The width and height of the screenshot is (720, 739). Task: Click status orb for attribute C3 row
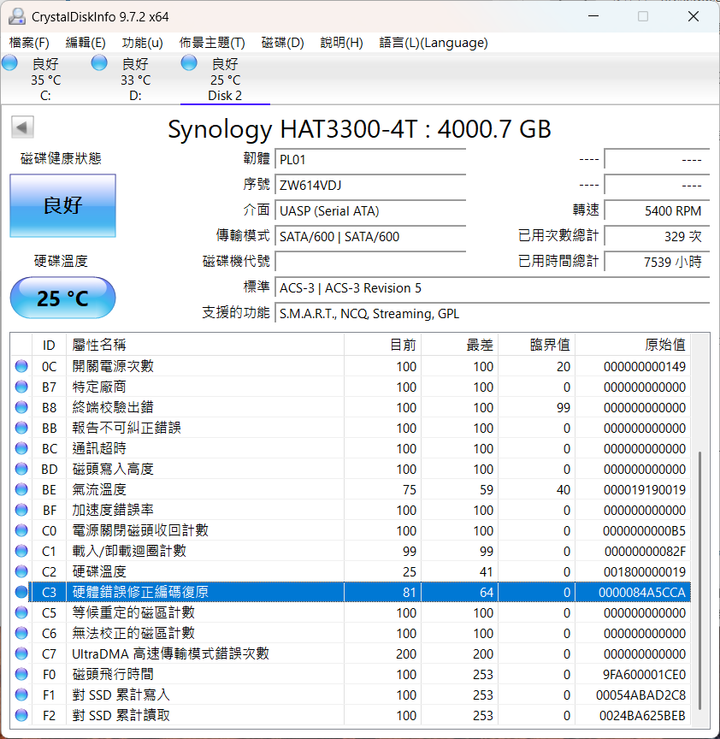tap(22, 592)
